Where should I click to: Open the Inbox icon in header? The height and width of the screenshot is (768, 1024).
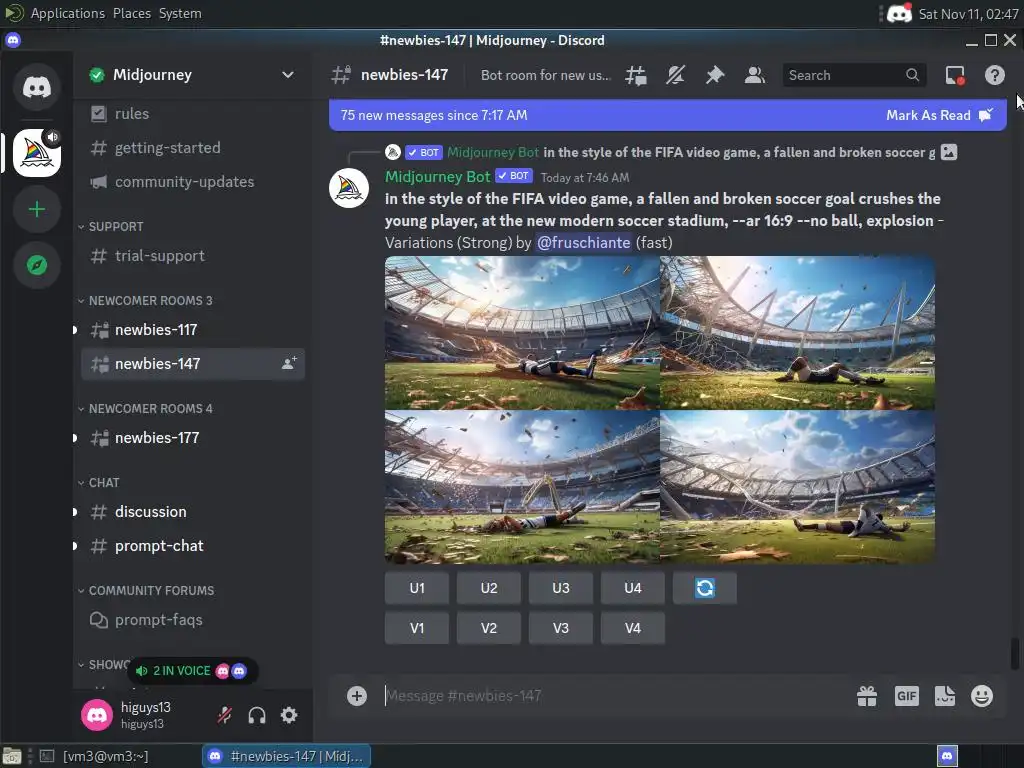[955, 75]
